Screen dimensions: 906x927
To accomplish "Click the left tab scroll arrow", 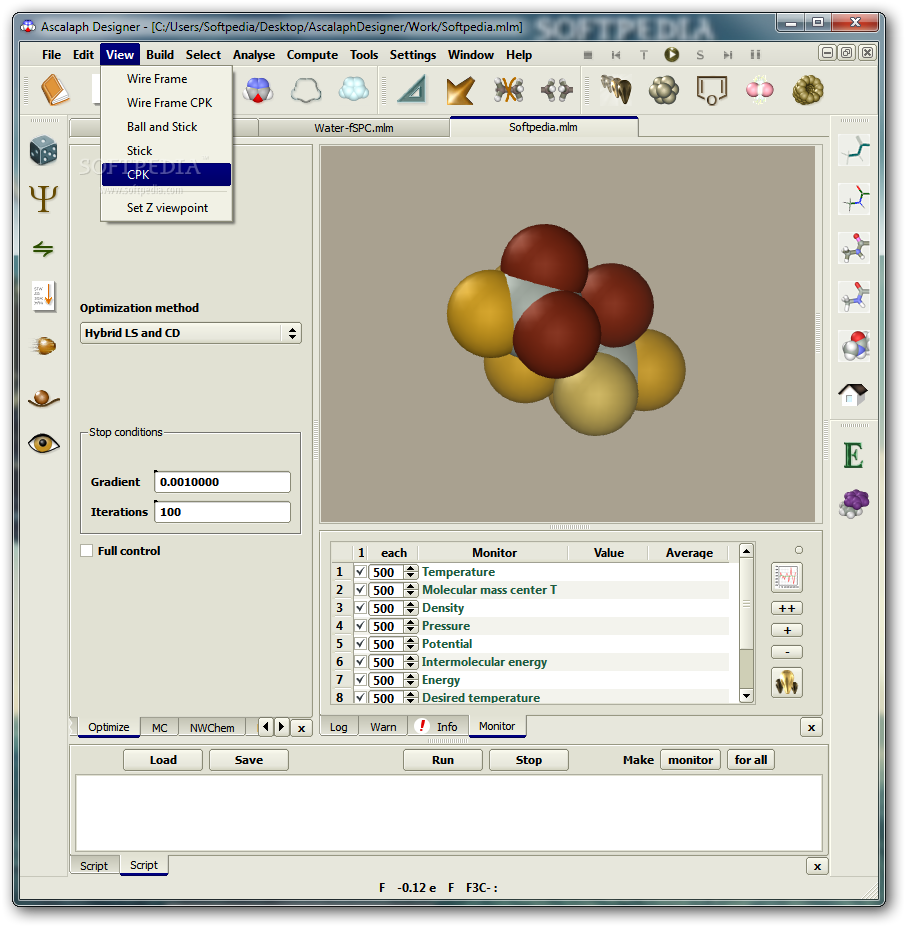I will tap(266, 727).
